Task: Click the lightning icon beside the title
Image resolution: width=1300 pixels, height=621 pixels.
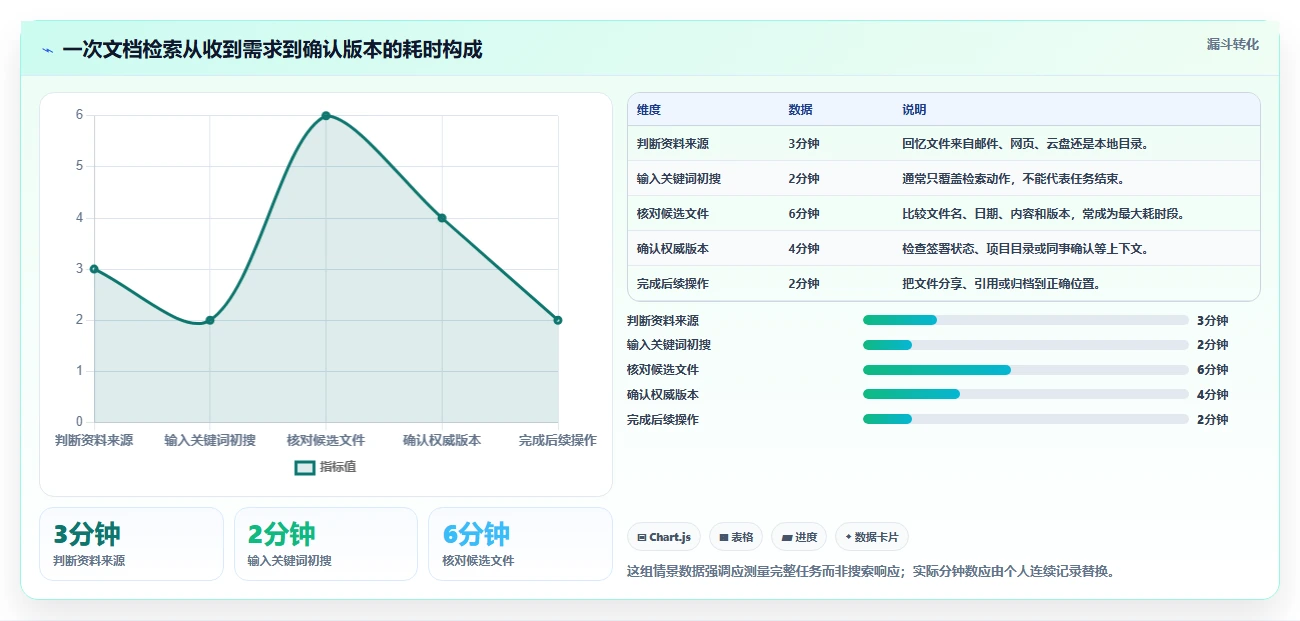Action: [47, 50]
